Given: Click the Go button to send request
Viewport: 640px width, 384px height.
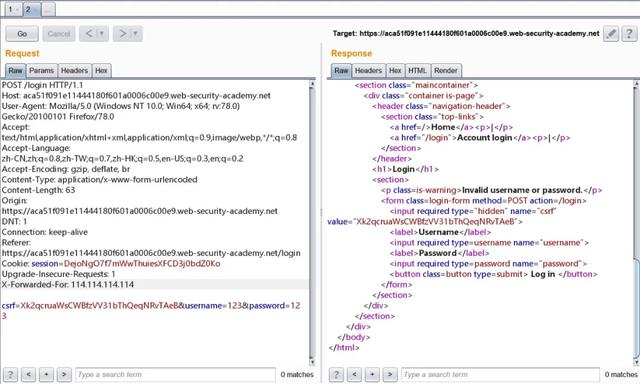Looking at the screenshot, I should tap(22, 34).
